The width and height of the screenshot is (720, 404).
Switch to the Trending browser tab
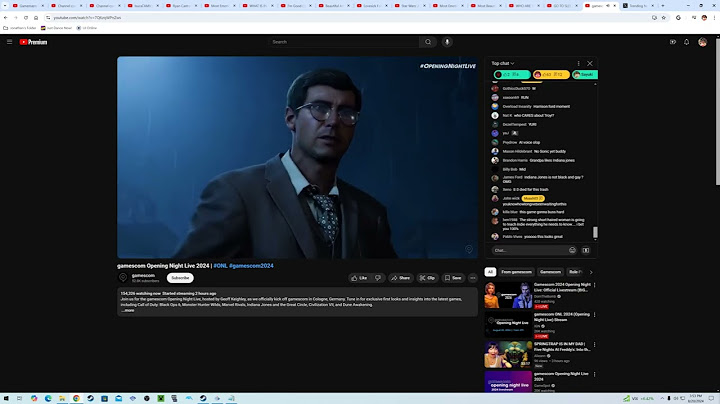coord(638,6)
